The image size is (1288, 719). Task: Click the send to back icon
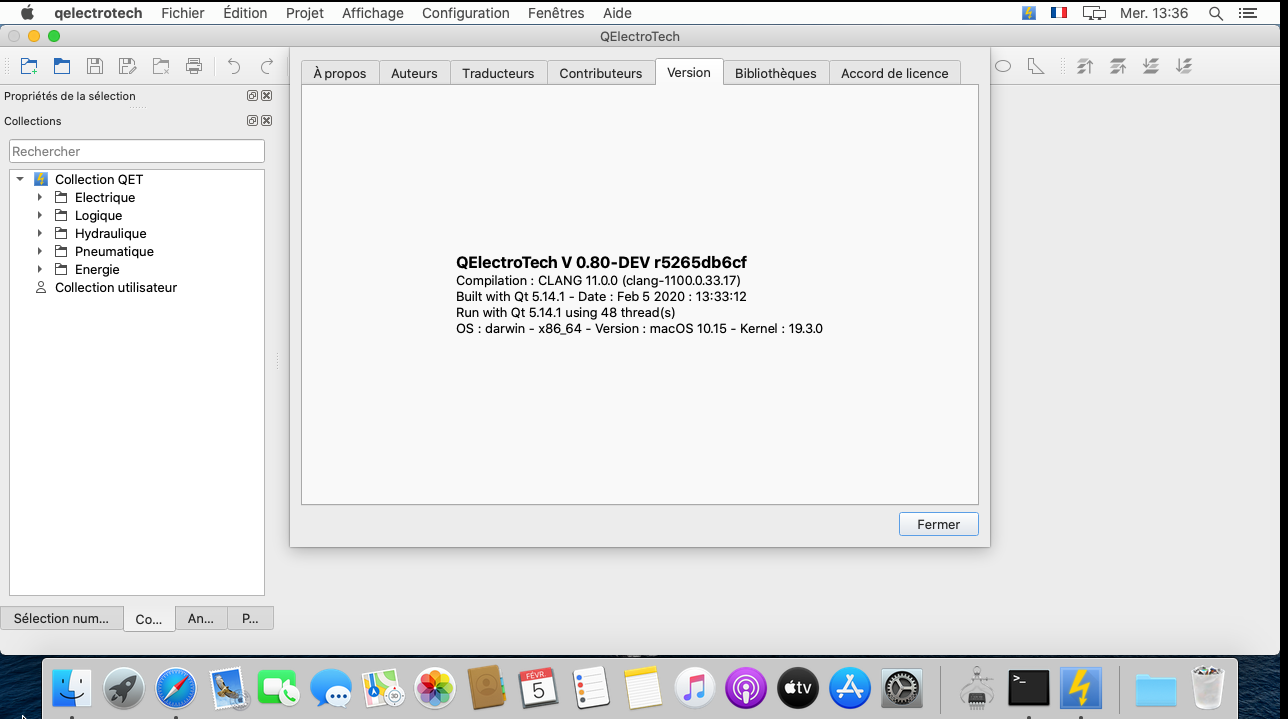pos(1184,66)
